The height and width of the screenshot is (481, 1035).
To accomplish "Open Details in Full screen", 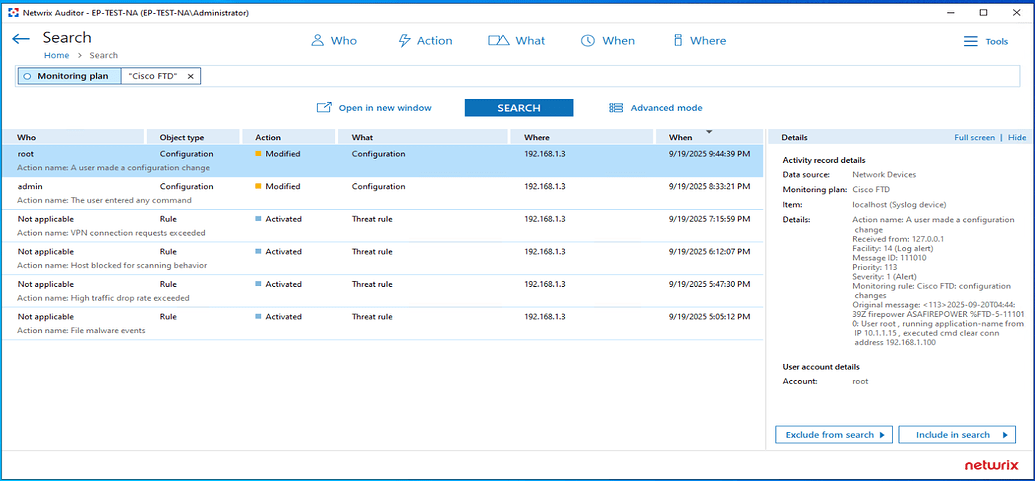I will point(974,137).
